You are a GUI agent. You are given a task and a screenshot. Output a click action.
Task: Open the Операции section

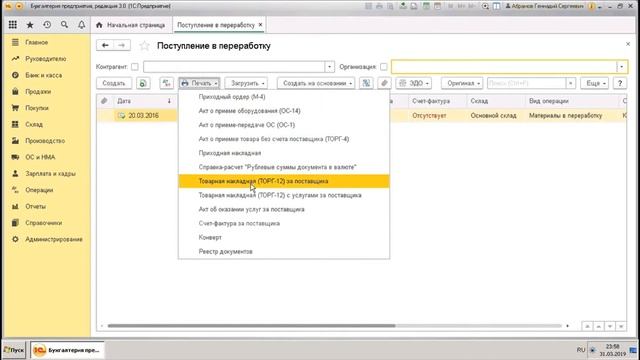39,190
